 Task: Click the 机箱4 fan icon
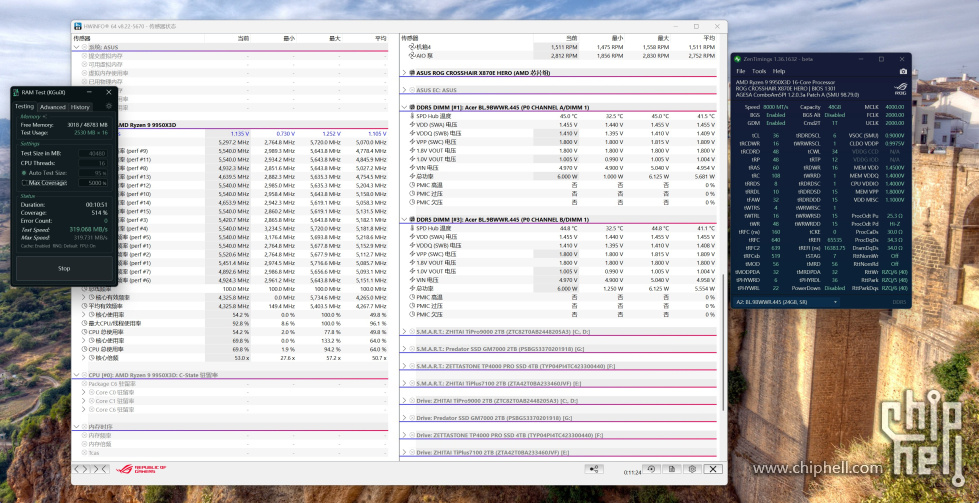pos(412,47)
